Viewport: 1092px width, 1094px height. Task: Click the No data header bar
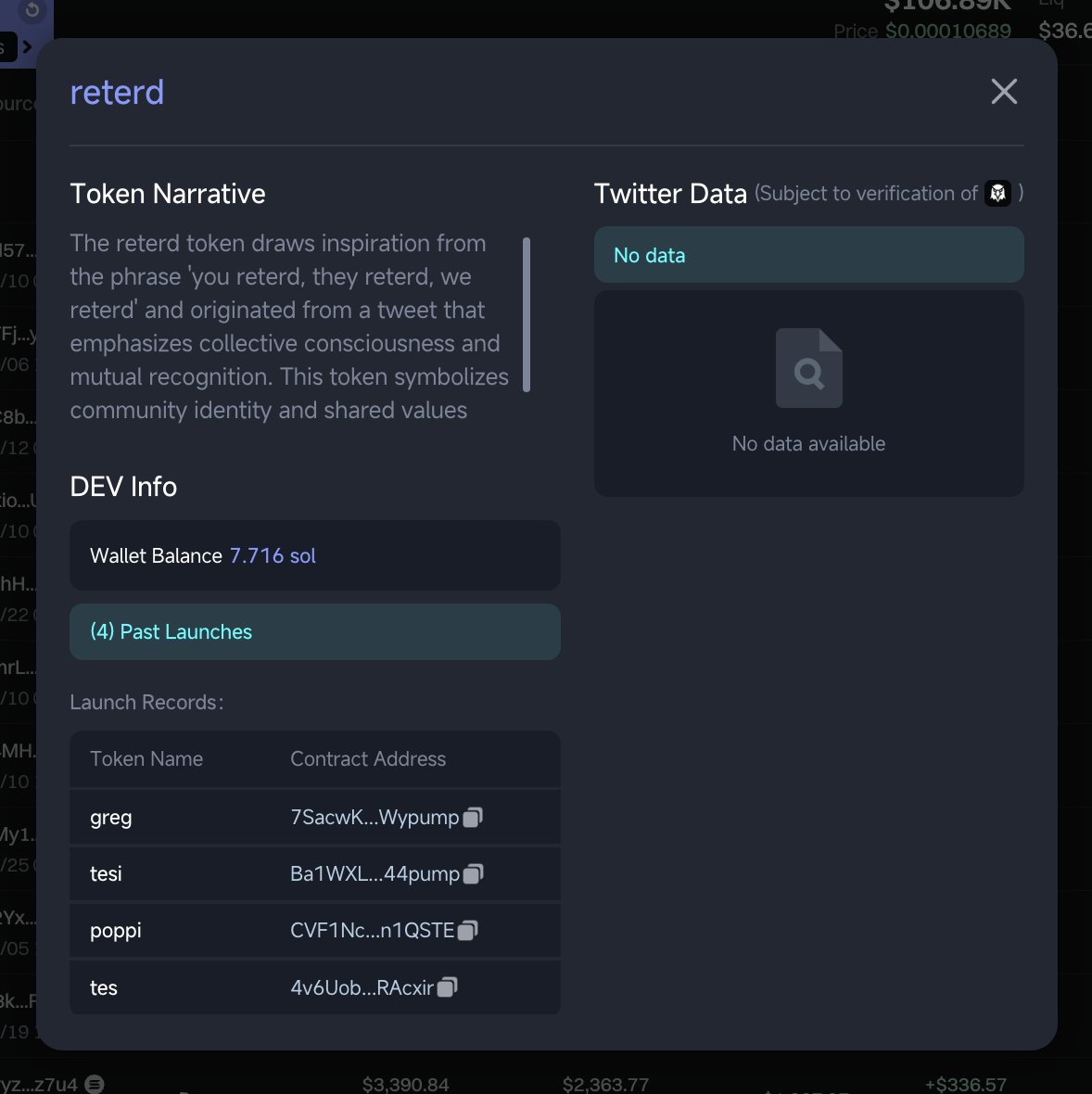point(808,255)
